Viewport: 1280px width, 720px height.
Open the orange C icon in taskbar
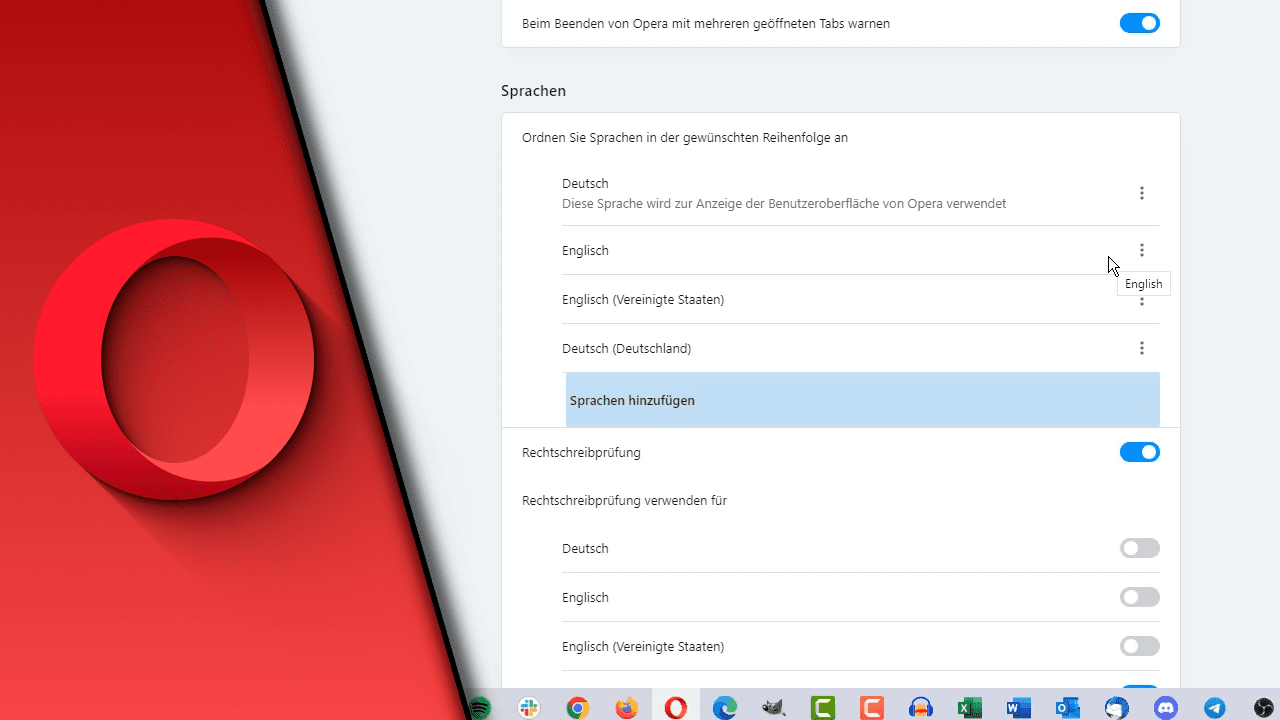point(872,708)
